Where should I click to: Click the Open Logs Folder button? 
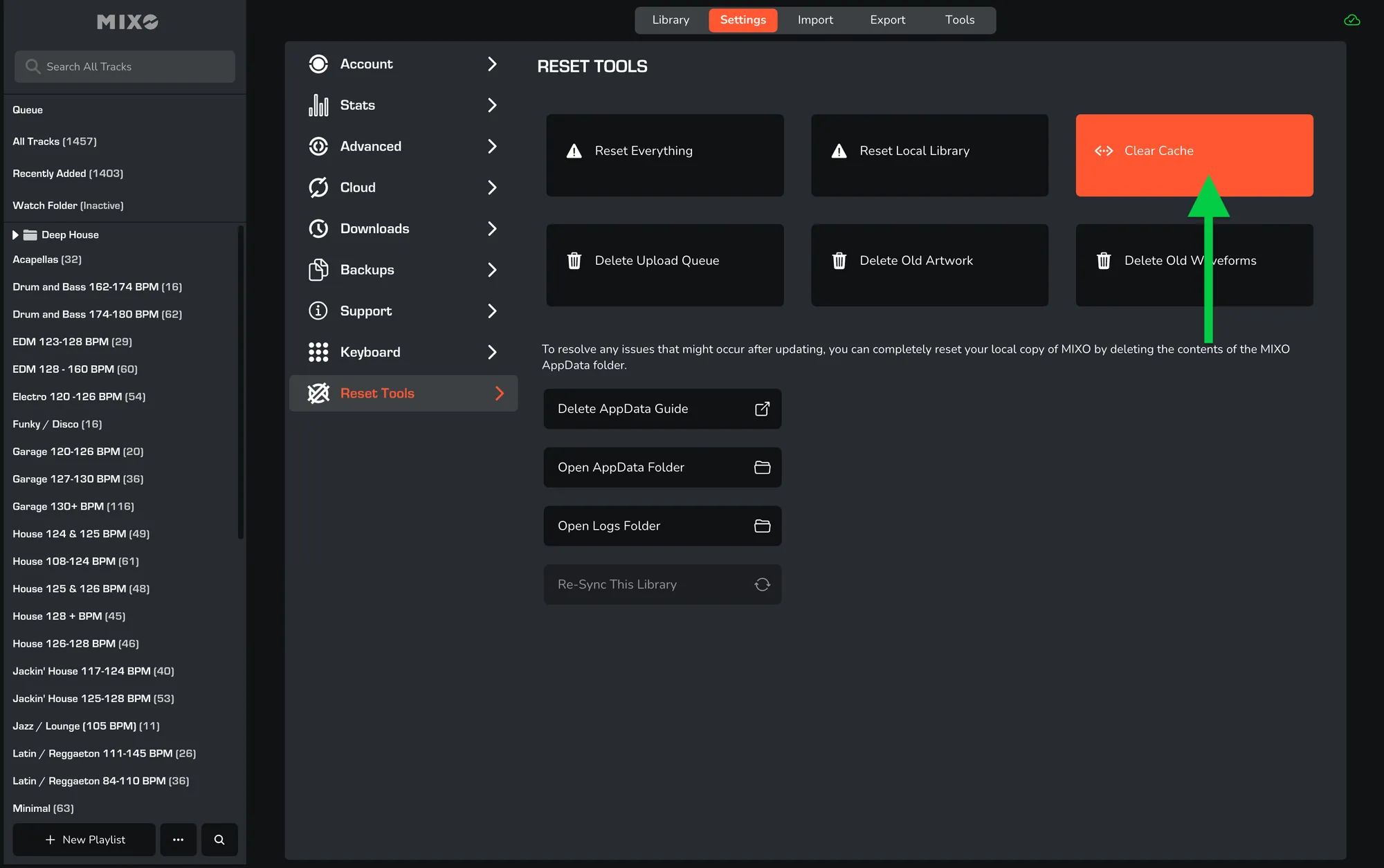pos(662,526)
